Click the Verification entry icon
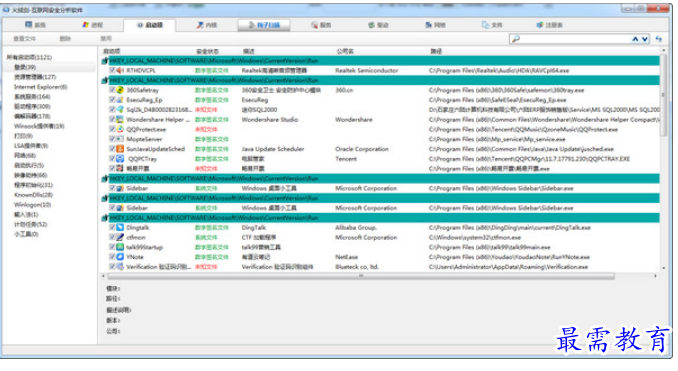The image size is (678, 371). pos(120,267)
